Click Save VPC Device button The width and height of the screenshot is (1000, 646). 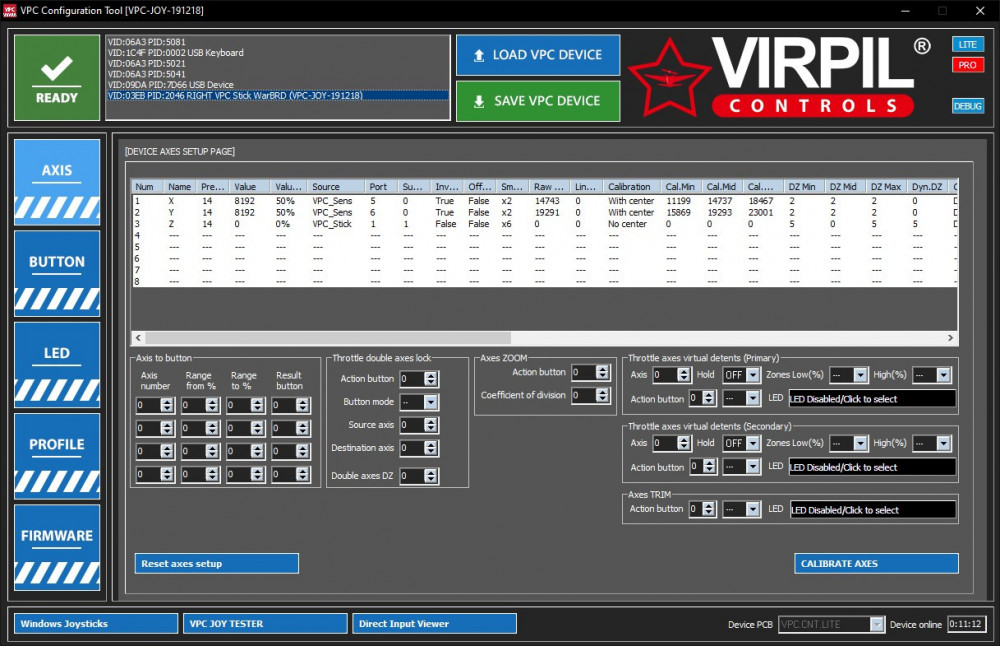(x=537, y=101)
